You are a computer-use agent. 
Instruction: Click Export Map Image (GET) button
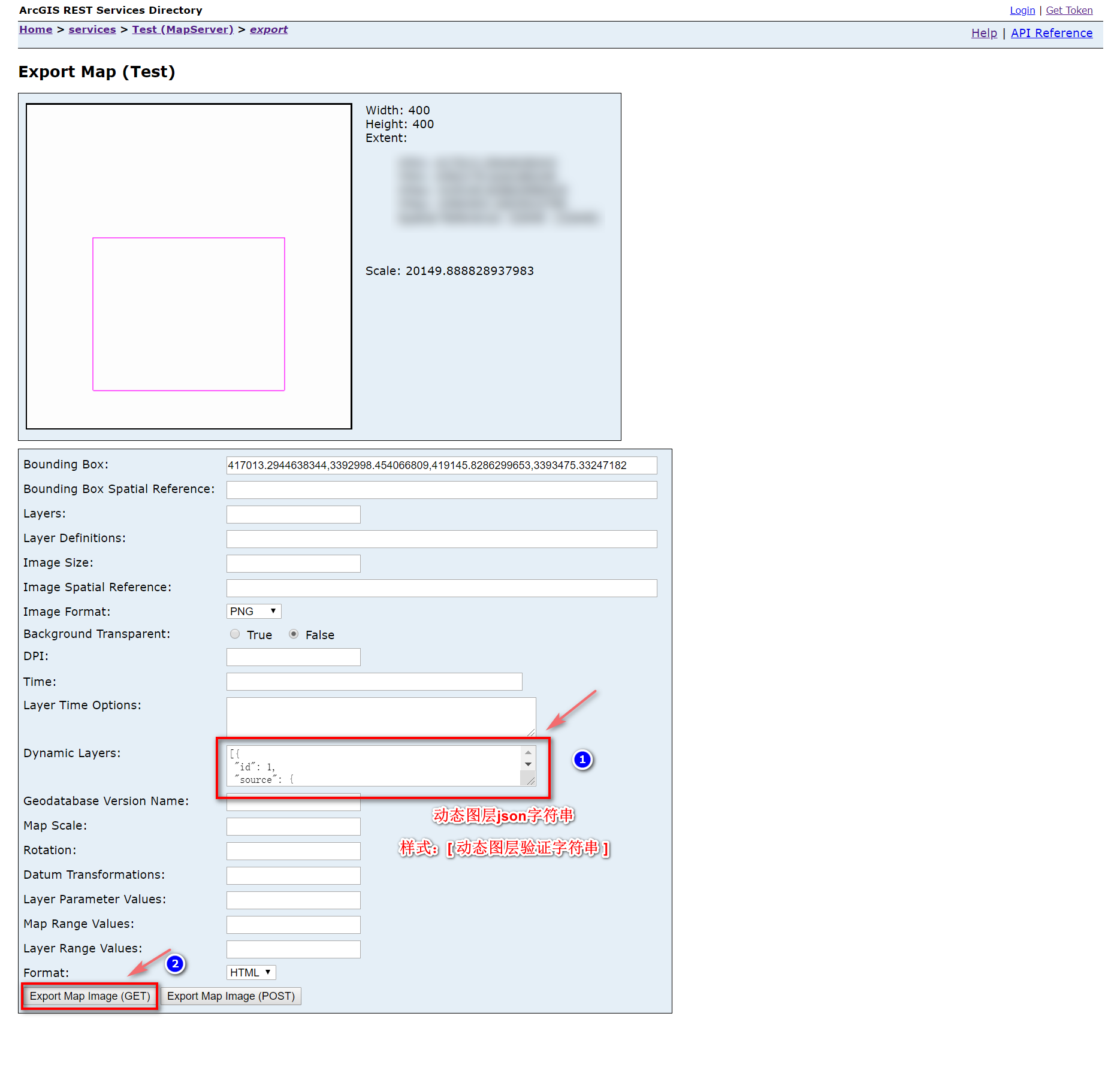(x=90, y=996)
